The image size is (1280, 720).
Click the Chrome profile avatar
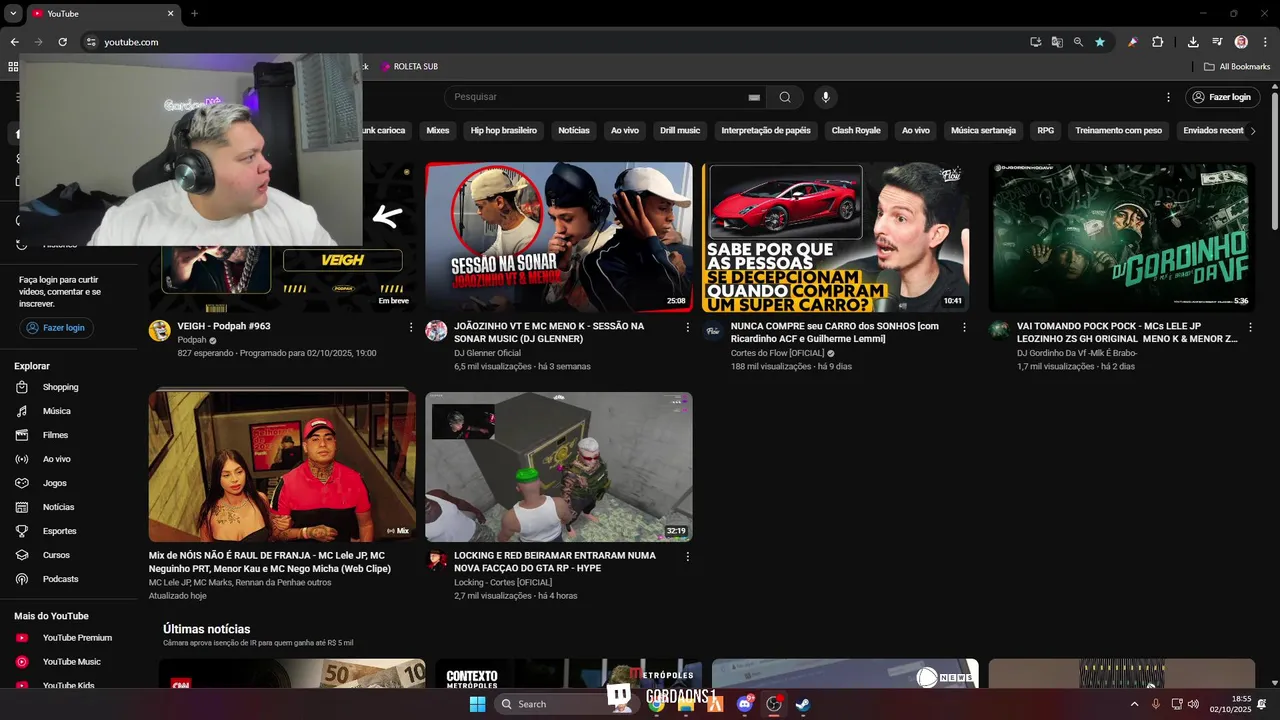click(1241, 42)
